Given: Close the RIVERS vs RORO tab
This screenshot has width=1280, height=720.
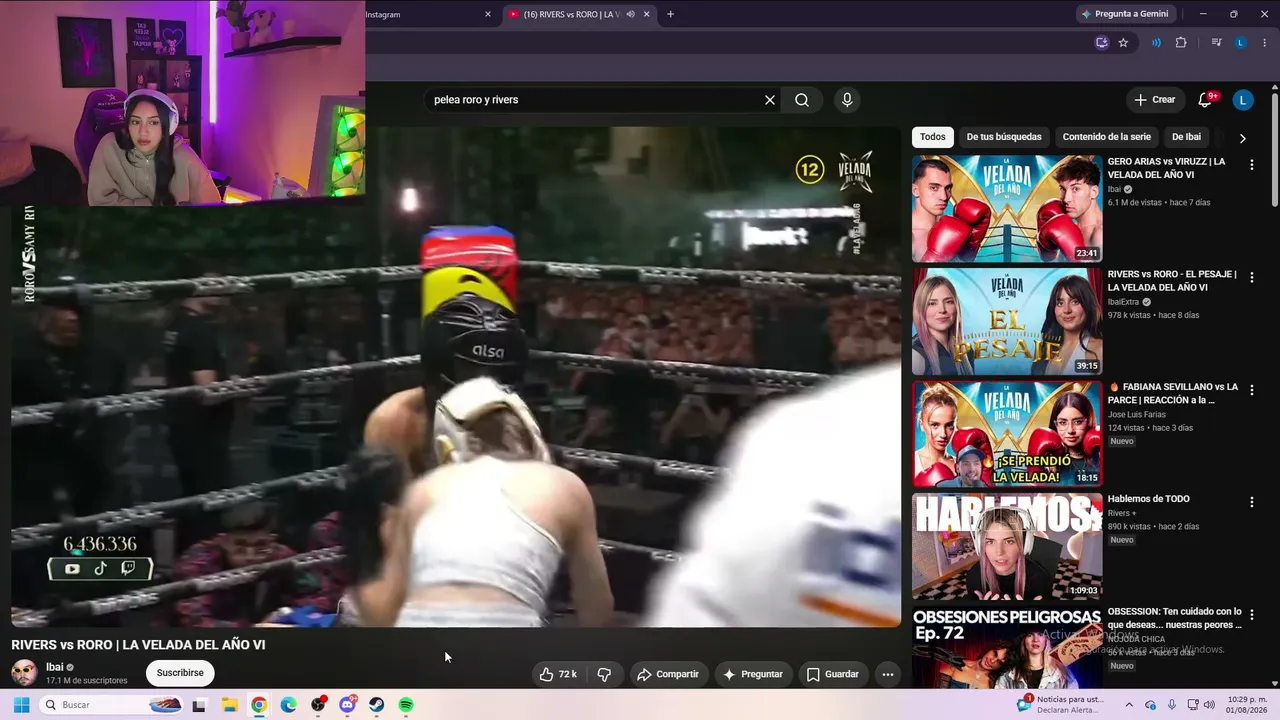Looking at the screenshot, I should 647,14.
